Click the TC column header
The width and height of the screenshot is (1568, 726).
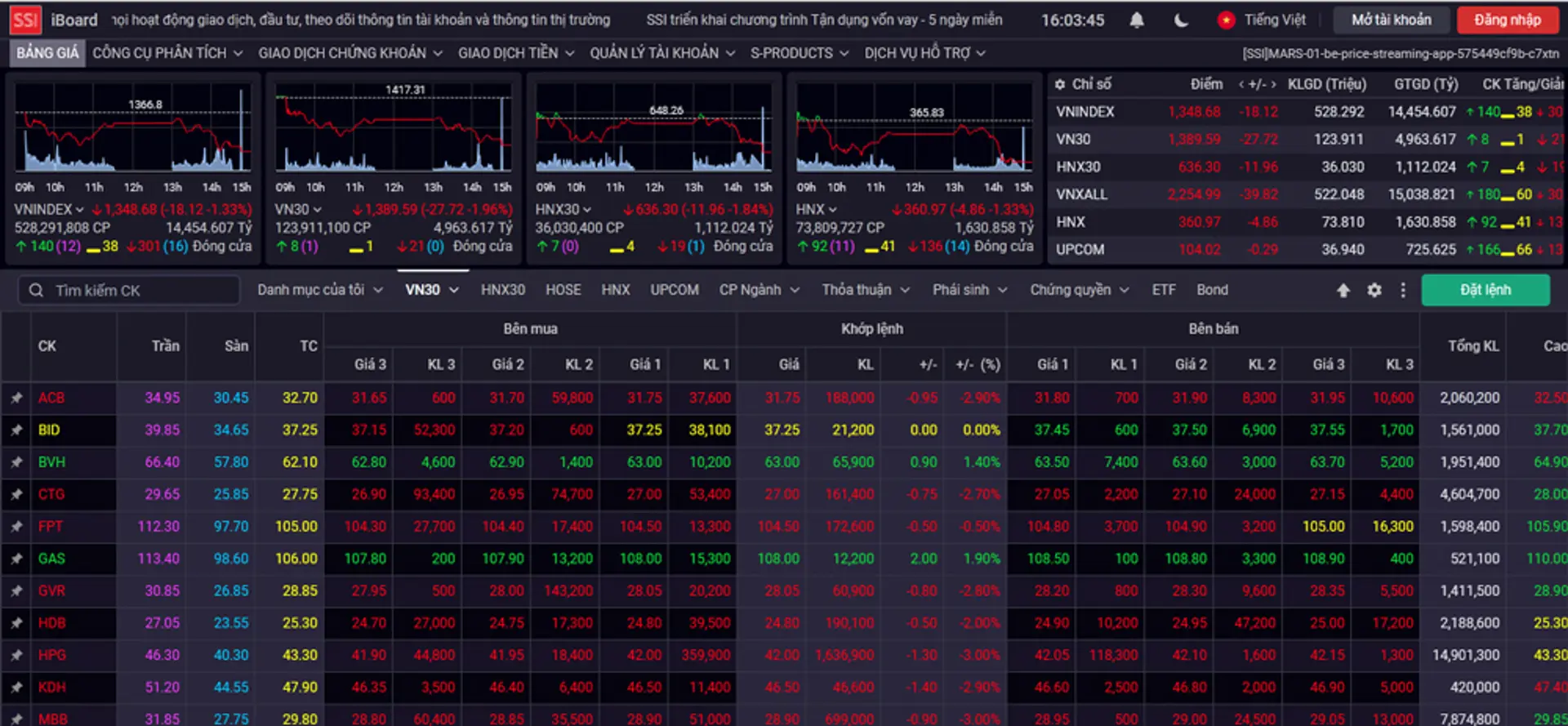(x=309, y=346)
